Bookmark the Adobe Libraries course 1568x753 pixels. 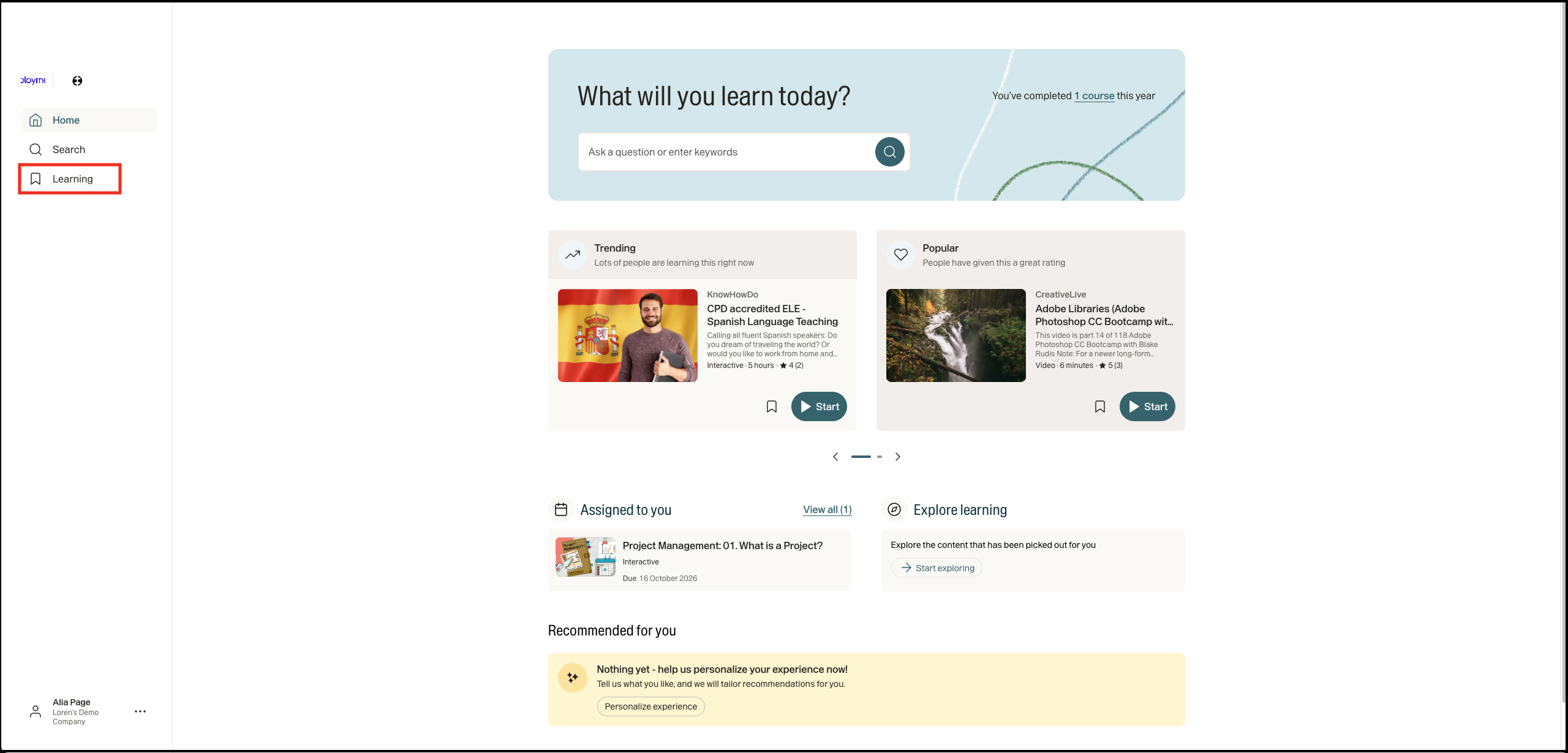pyautogui.click(x=1100, y=406)
